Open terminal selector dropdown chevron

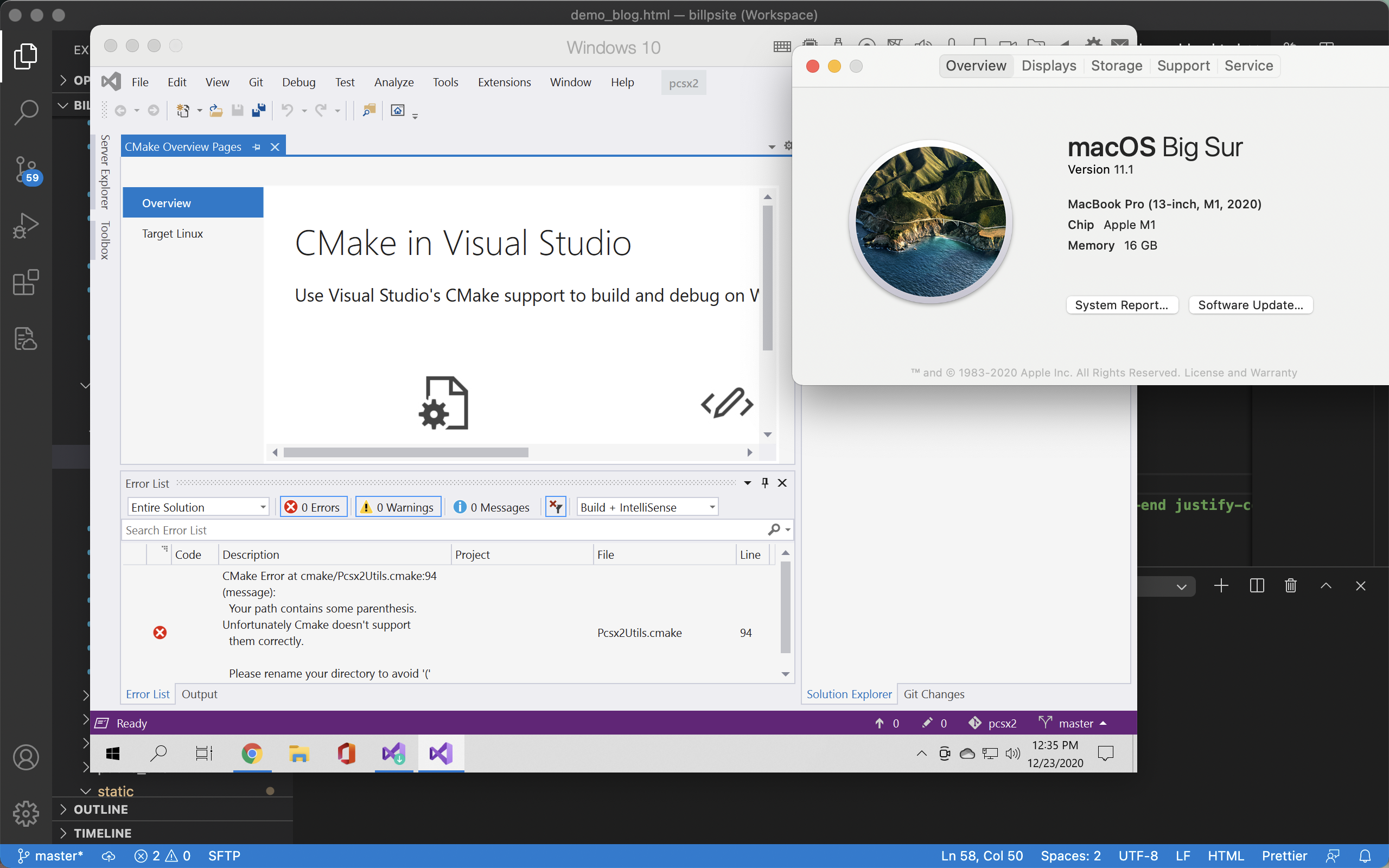[1181, 586]
